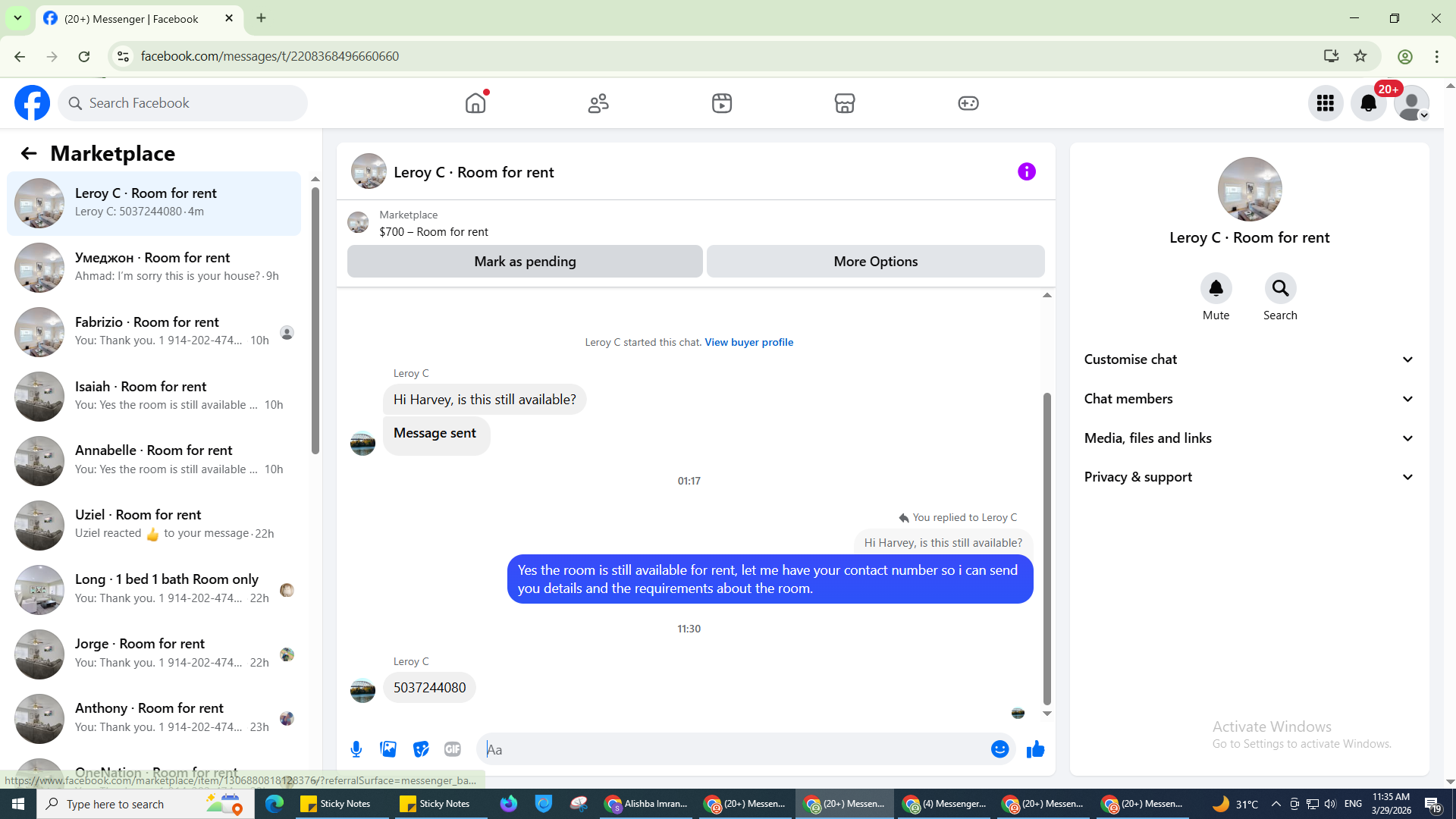This screenshot has height=819, width=1456.
Task: Open Leroy C Room for rent conversation
Action: pos(154,203)
